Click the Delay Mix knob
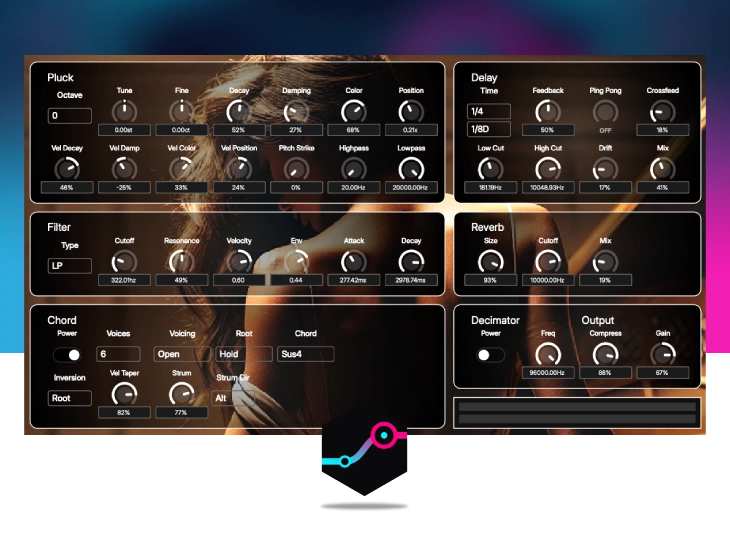 [x=662, y=169]
